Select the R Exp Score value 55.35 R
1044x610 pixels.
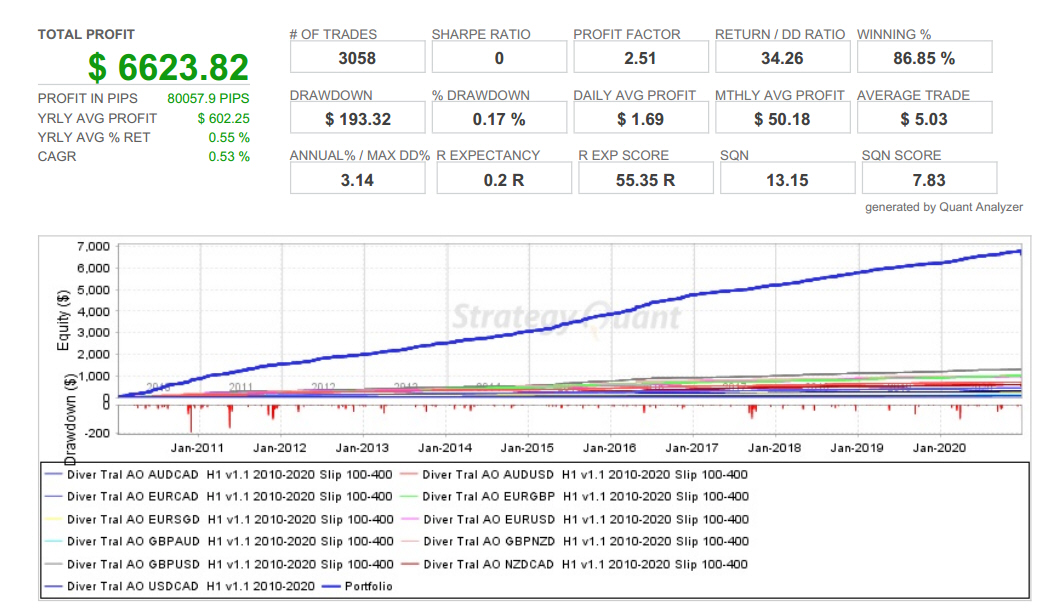pyautogui.click(x=645, y=180)
